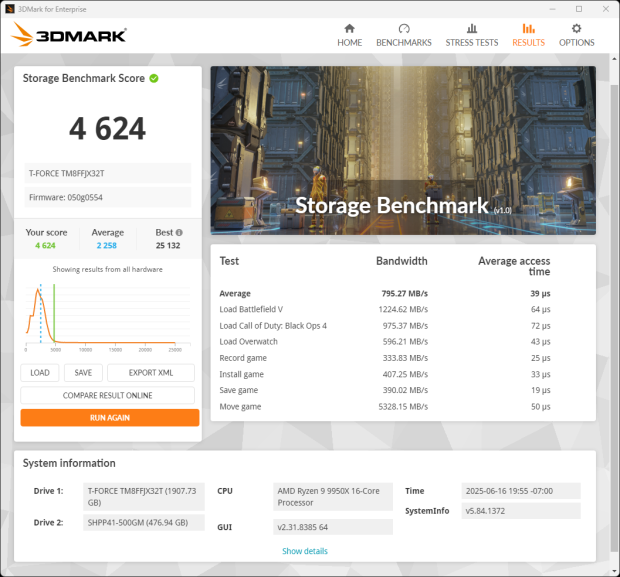Click the 5328.15 MB/s bandwidth value

403,407
